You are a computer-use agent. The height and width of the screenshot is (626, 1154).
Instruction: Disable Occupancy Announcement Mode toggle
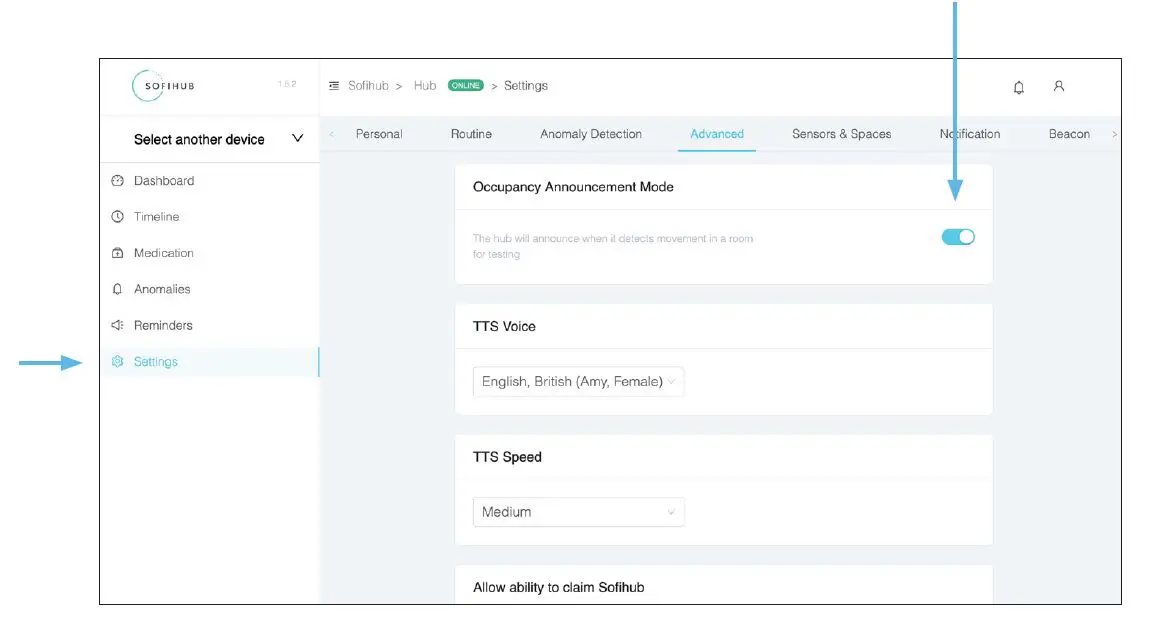[958, 237]
